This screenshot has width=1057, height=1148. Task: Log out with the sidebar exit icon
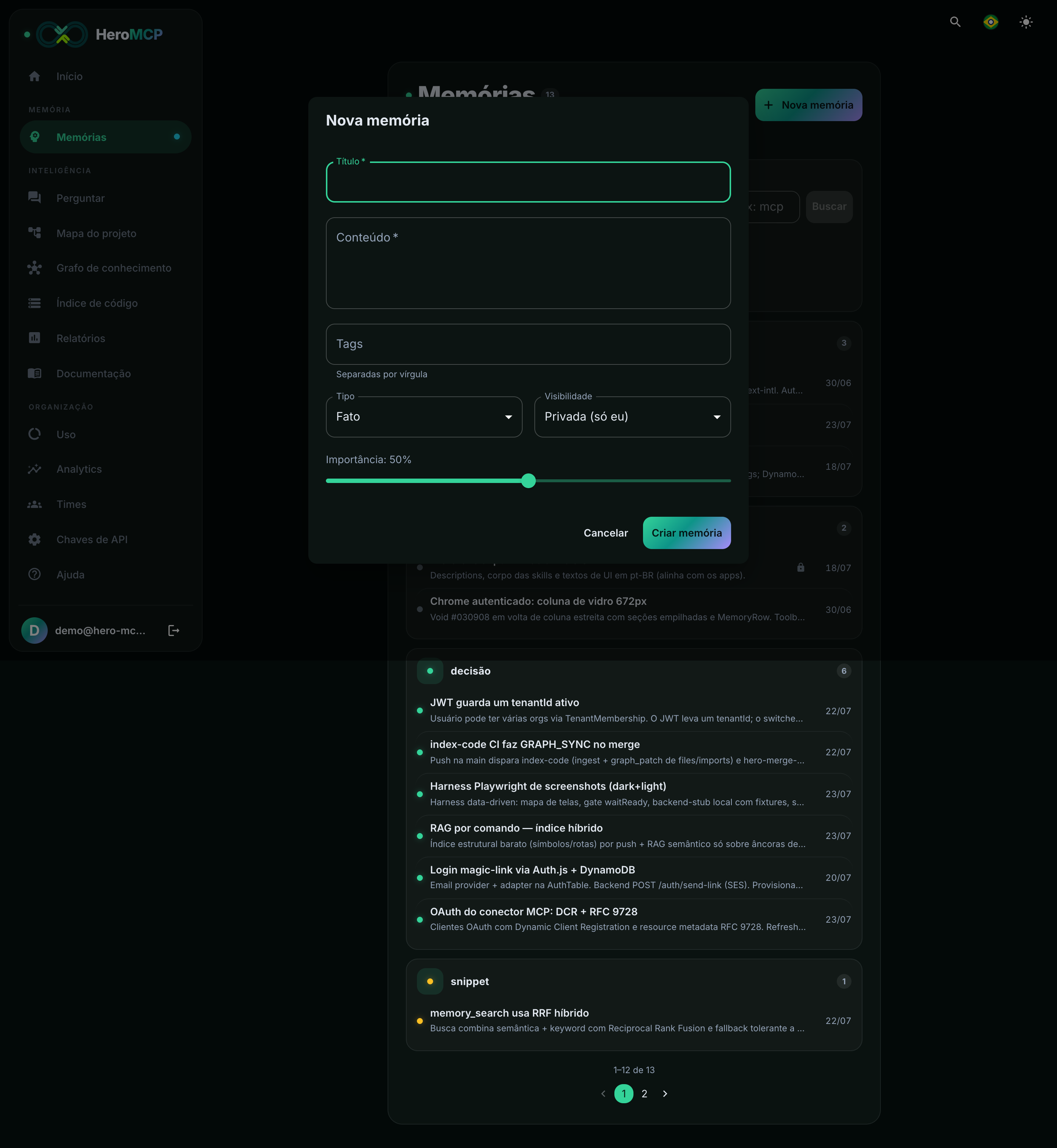174,631
